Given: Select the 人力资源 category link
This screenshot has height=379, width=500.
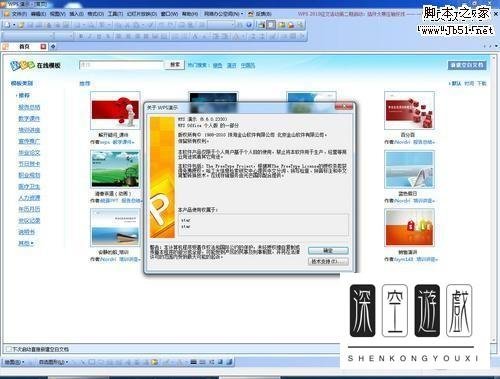Looking at the screenshot, I should click(x=29, y=198).
